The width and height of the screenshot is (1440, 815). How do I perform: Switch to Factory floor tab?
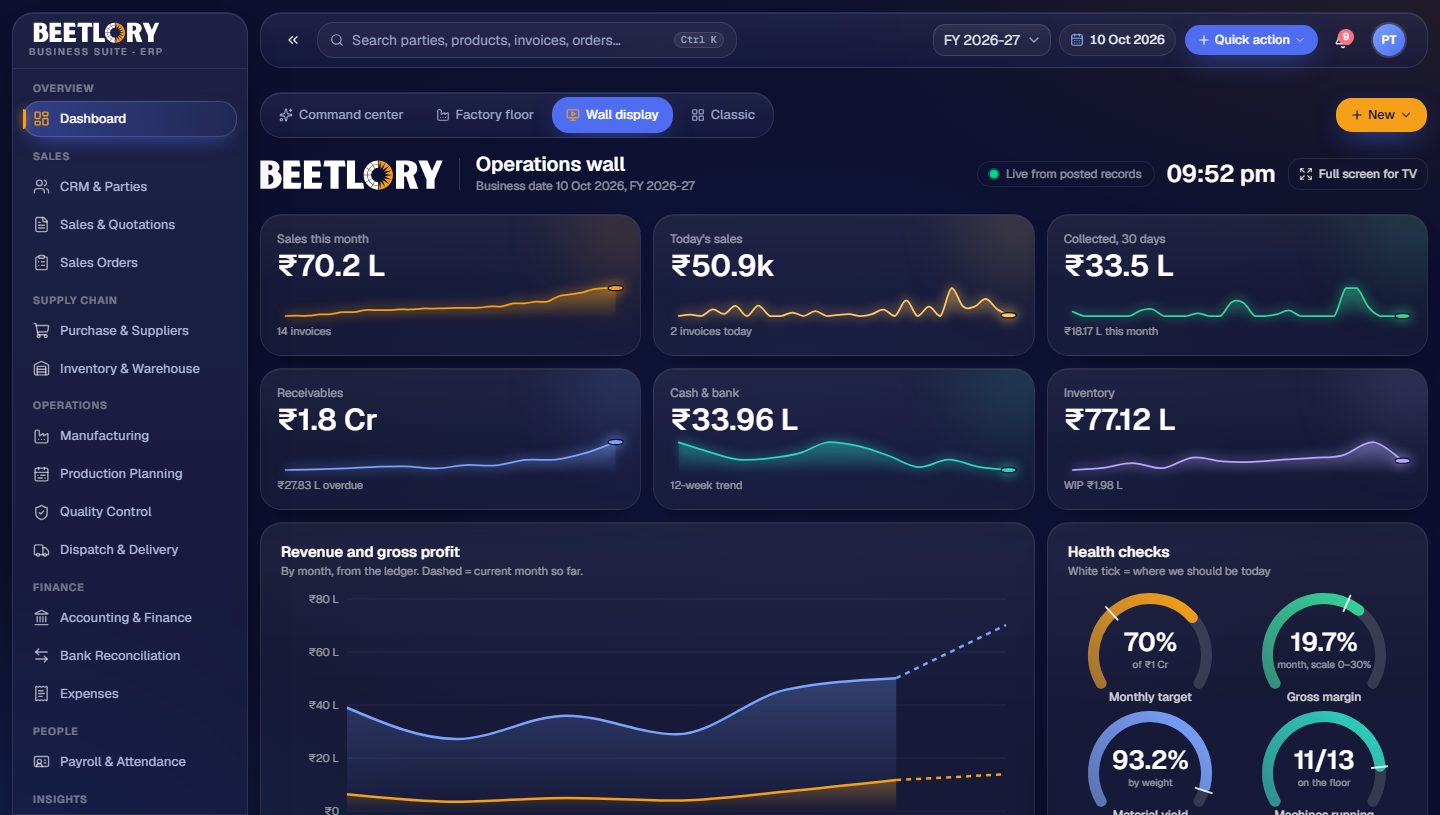[485, 115]
